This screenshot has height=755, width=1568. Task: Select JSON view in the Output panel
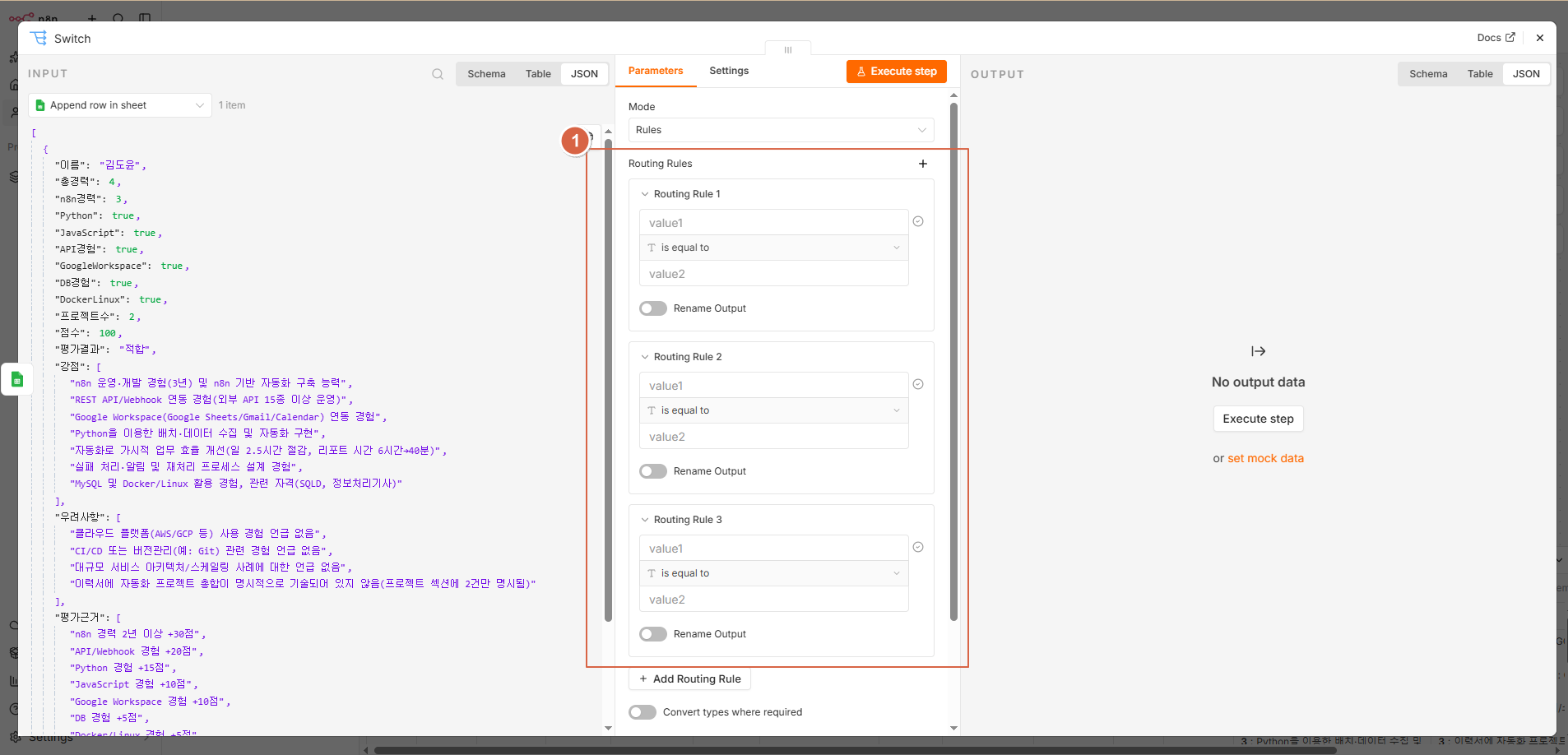(x=1526, y=74)
